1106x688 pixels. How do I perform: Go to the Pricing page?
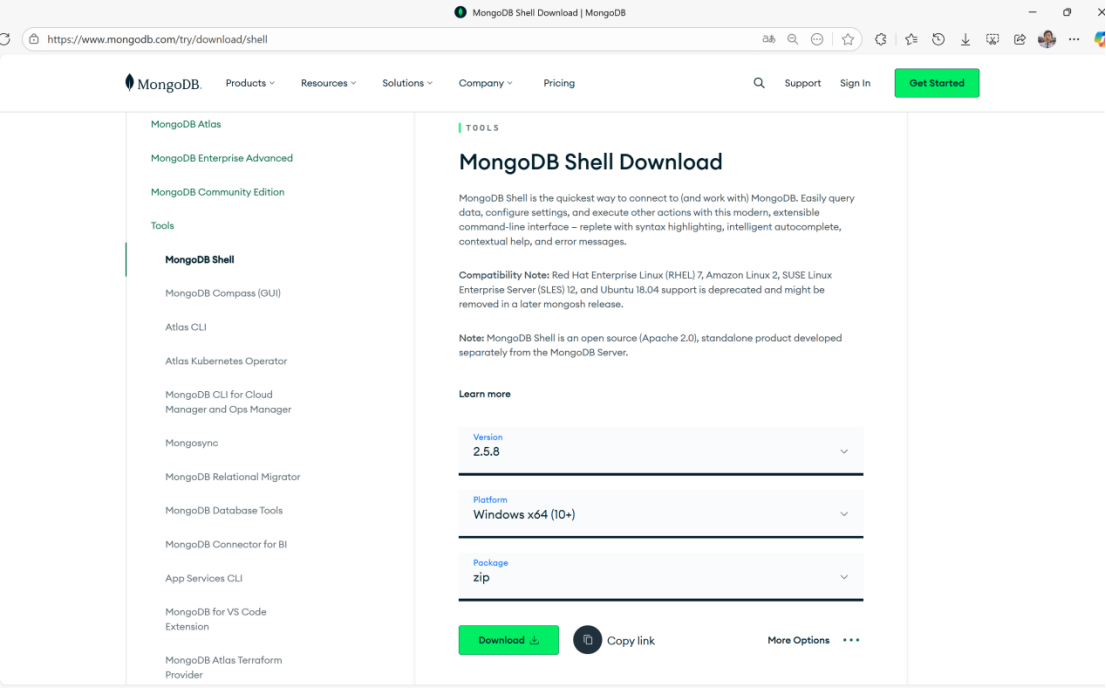pos(559,83)
